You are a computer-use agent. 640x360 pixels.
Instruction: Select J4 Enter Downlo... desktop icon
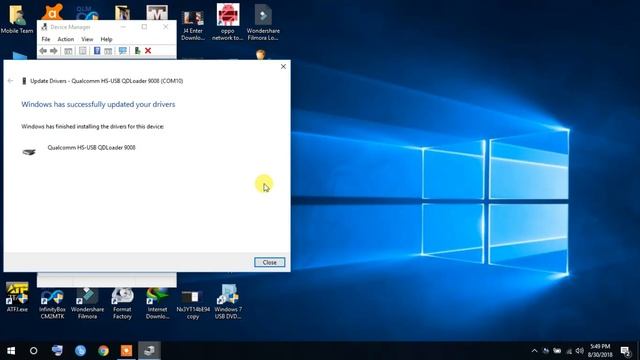pyautogui.click(x=193, y=25)
